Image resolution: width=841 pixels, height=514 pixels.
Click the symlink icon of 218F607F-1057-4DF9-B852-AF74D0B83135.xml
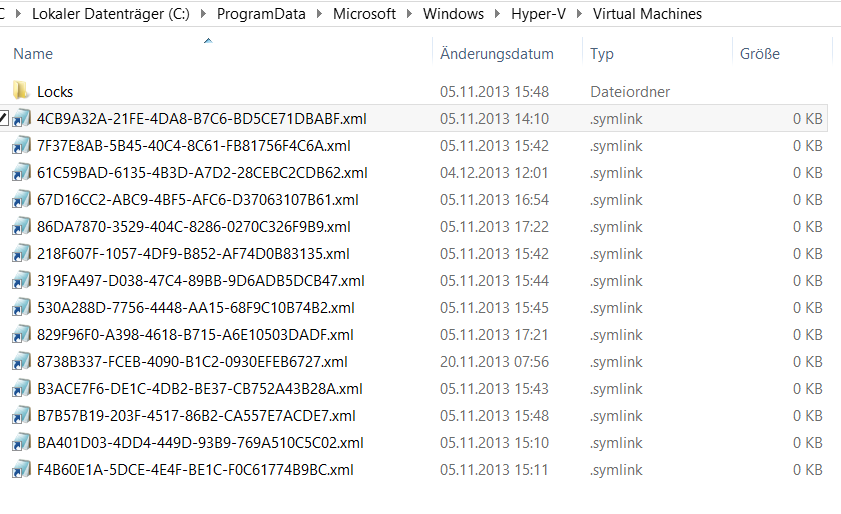pos(21,253)
